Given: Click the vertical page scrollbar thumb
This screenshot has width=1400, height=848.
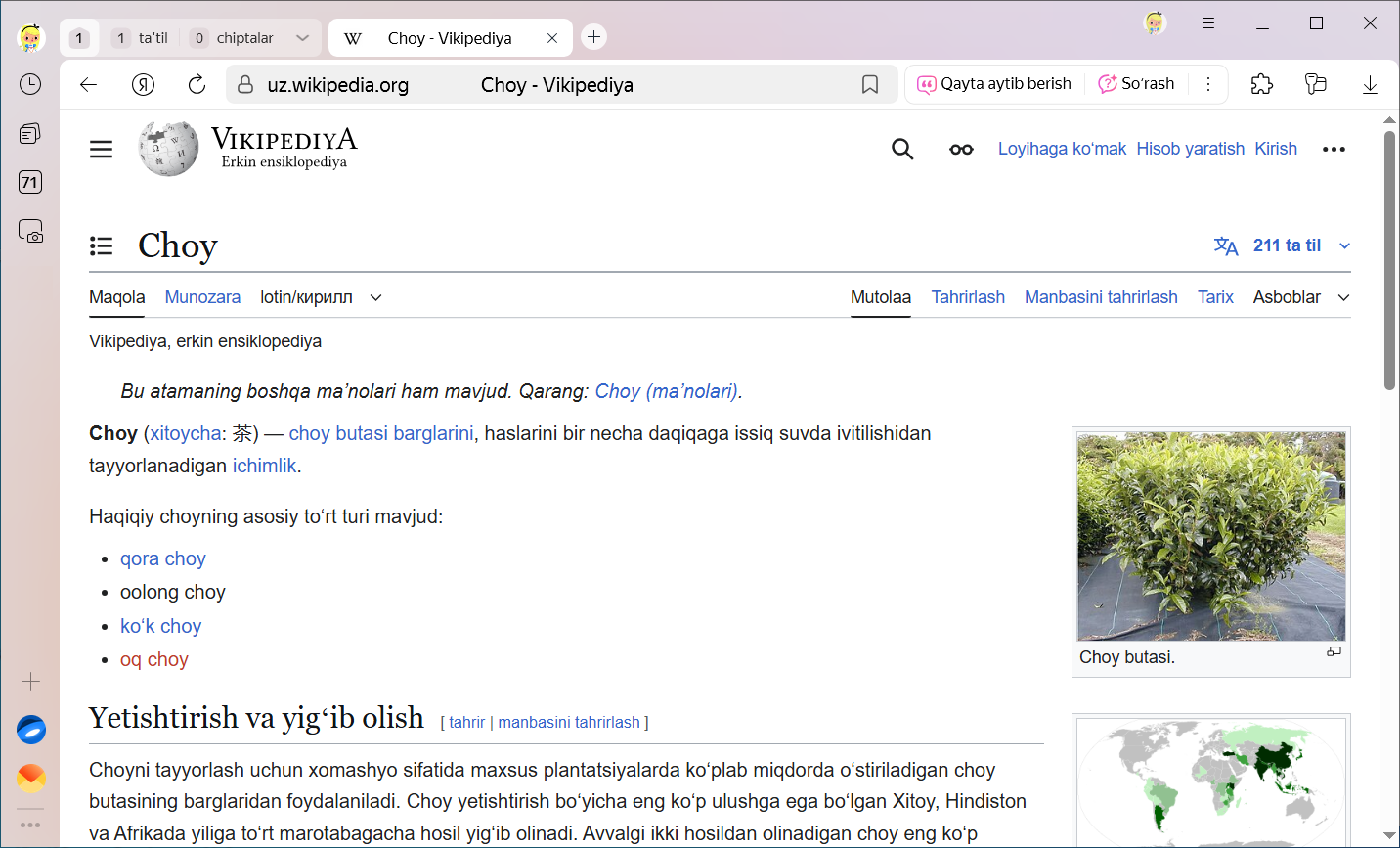Looking at the screenshot, I should (1389, 260).
